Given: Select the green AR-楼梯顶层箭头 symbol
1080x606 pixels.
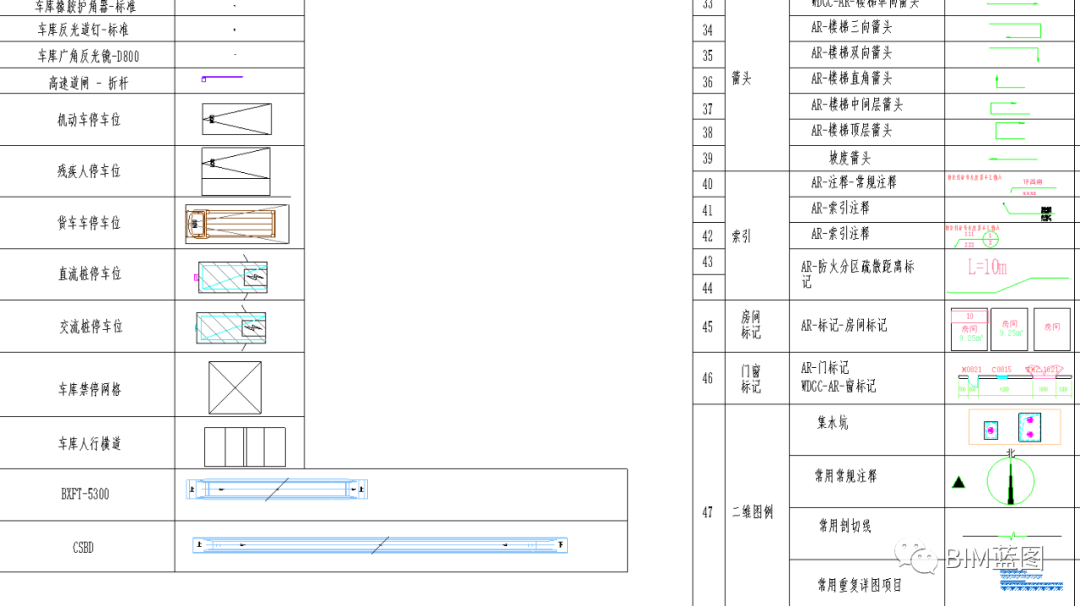Looking at the screenshot, I should [1010, 130].
